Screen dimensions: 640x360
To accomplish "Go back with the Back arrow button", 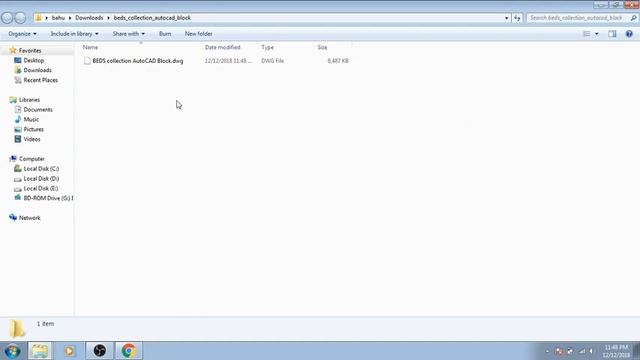I will [x=7, y=18].
